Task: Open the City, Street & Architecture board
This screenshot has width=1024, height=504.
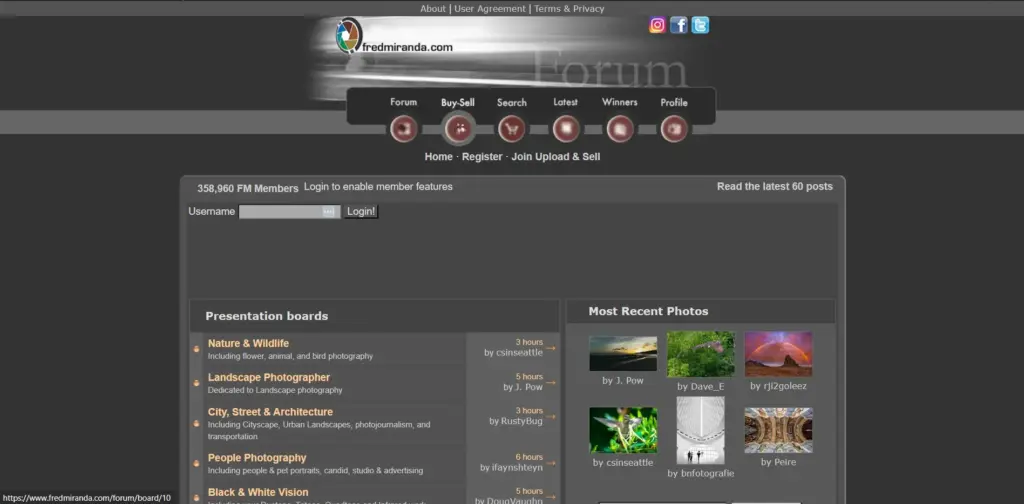Action: pyautogui.click(x=270, y=412)
